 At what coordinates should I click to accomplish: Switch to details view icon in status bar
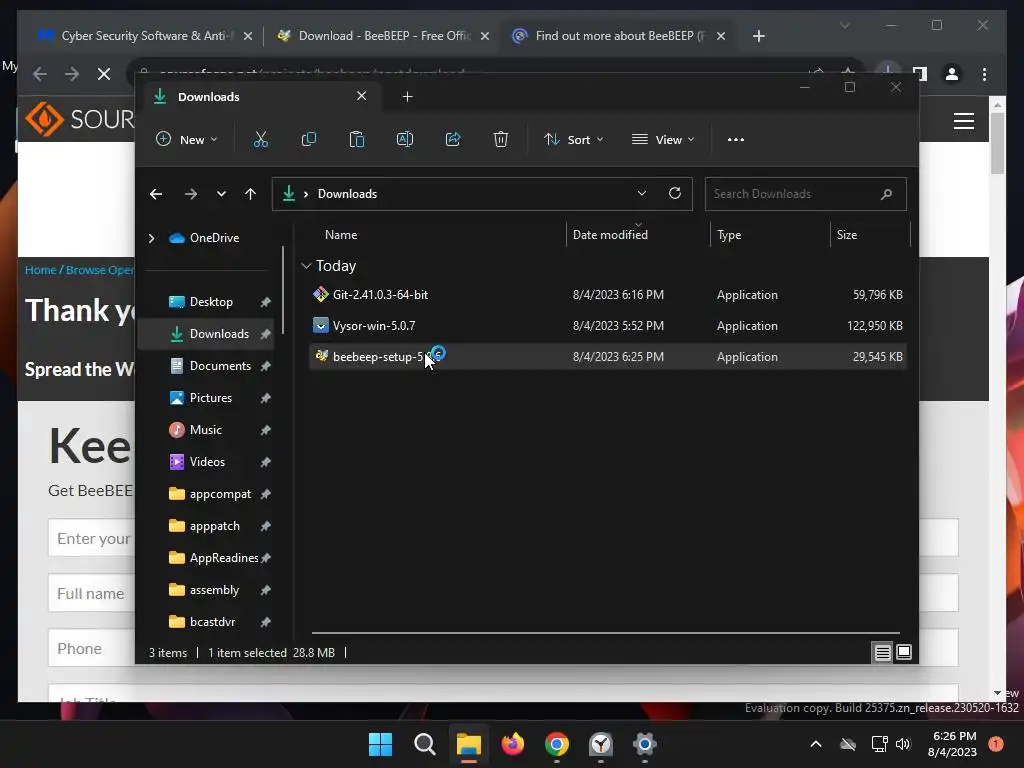pyautogui.click(x=882, y=652)
